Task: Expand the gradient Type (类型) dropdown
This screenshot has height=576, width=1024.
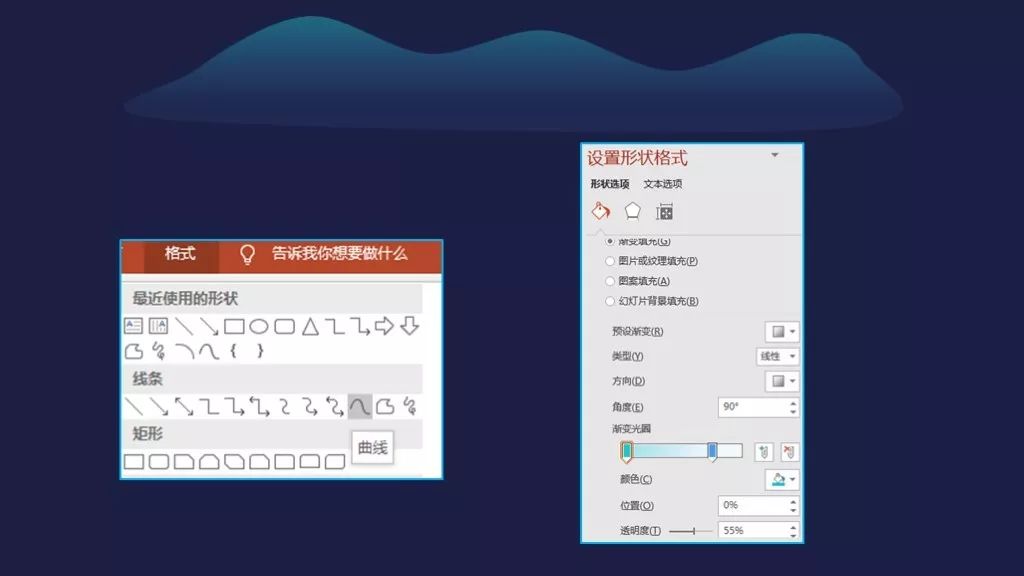Action: pyautogui.click(x=778, y=356)
